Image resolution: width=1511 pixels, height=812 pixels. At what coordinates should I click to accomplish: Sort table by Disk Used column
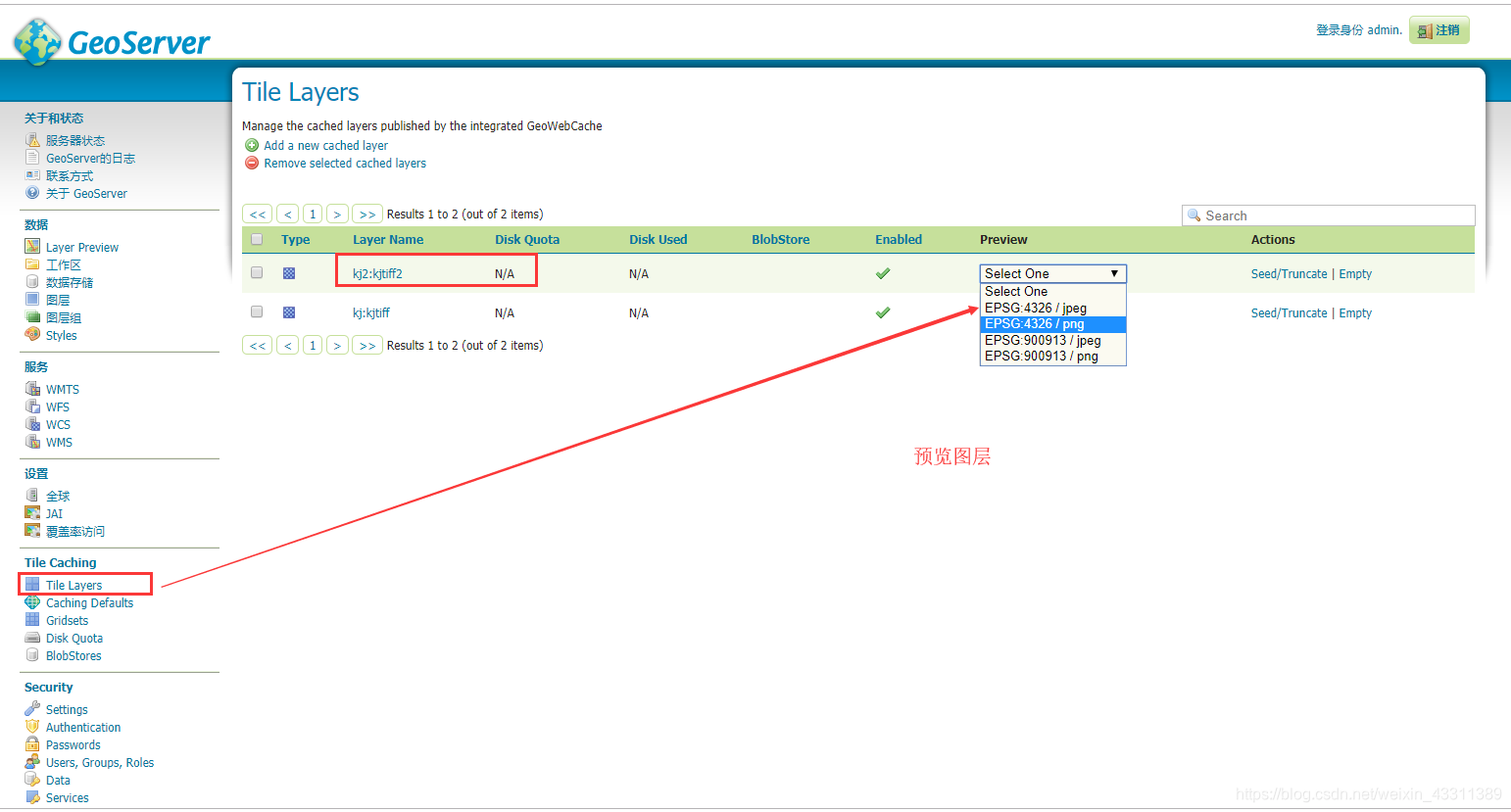658,239
